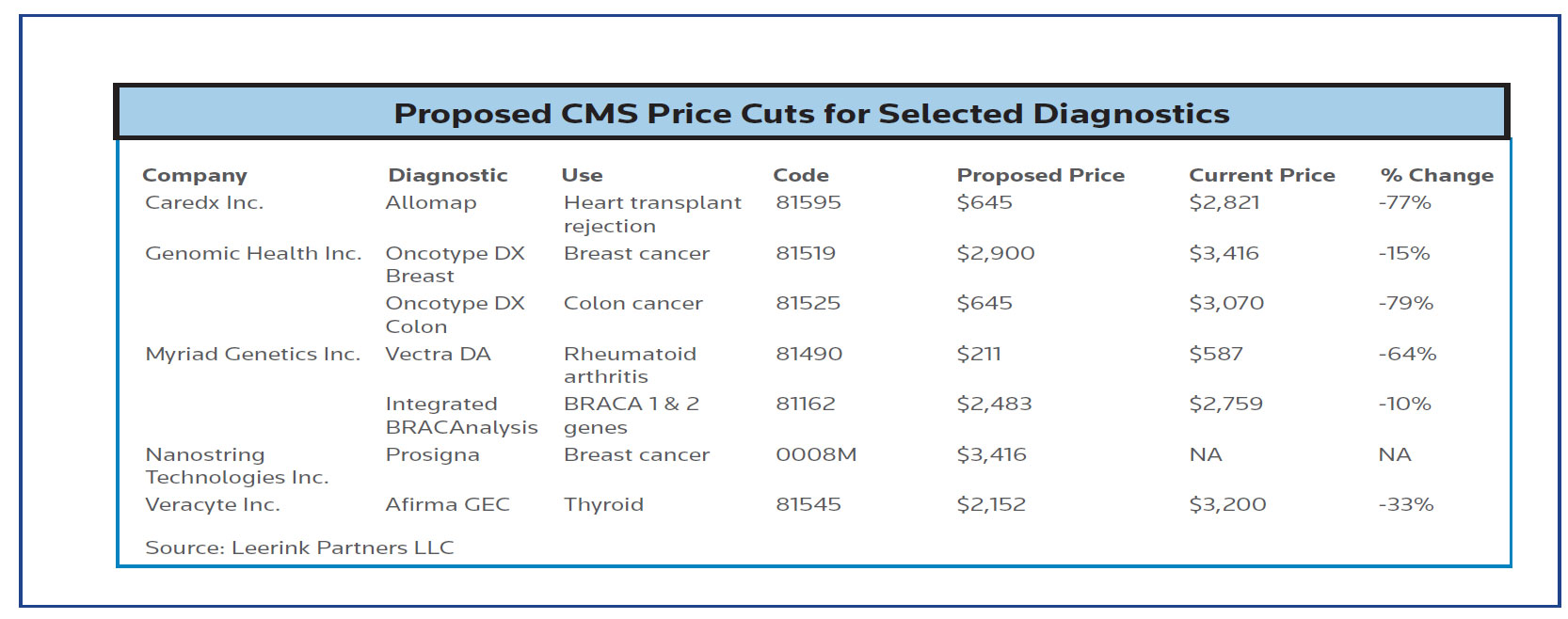Click the table title 'Proposed CMS Price Cuts'
The image size is (1568, 619).
pyautogui.click(x=810, y=114)
